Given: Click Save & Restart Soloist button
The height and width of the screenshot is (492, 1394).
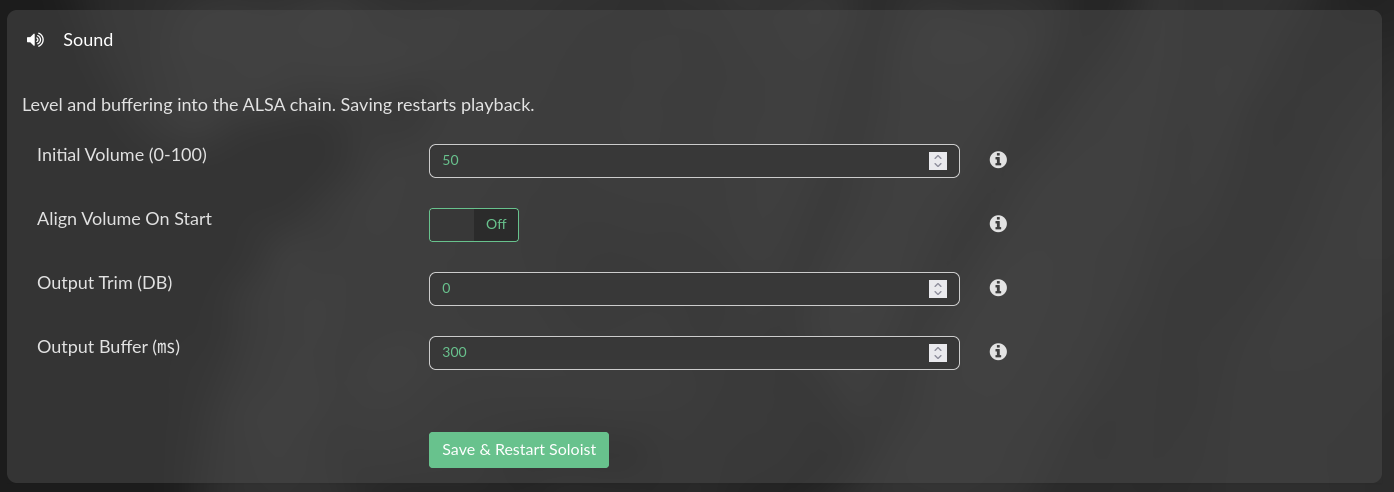Looking at the screenshot, I should coord(519,450).
